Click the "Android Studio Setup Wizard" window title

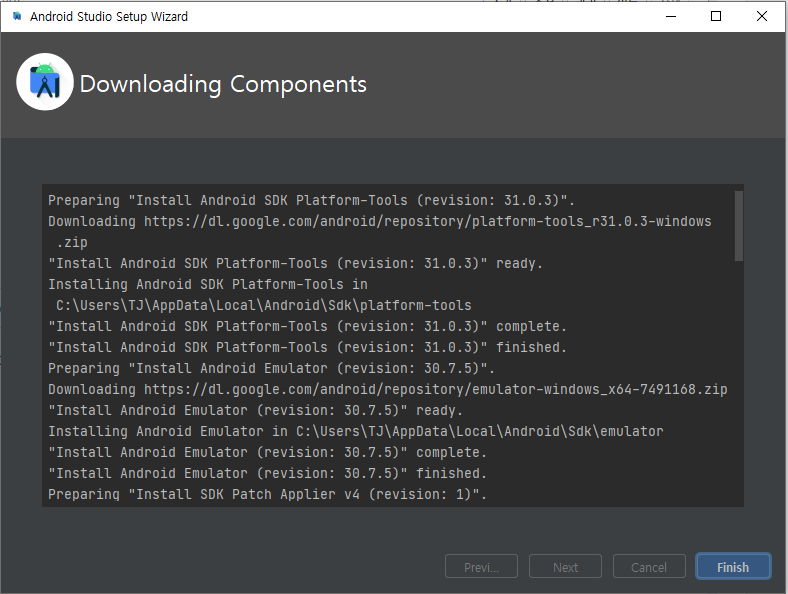tap(109, 17)
